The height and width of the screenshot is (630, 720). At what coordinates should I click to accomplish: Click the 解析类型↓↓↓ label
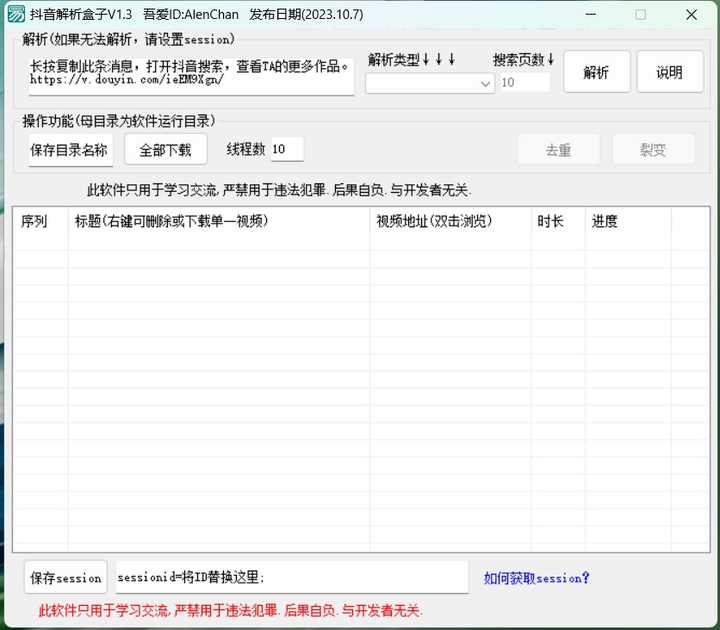pos(412,60)
